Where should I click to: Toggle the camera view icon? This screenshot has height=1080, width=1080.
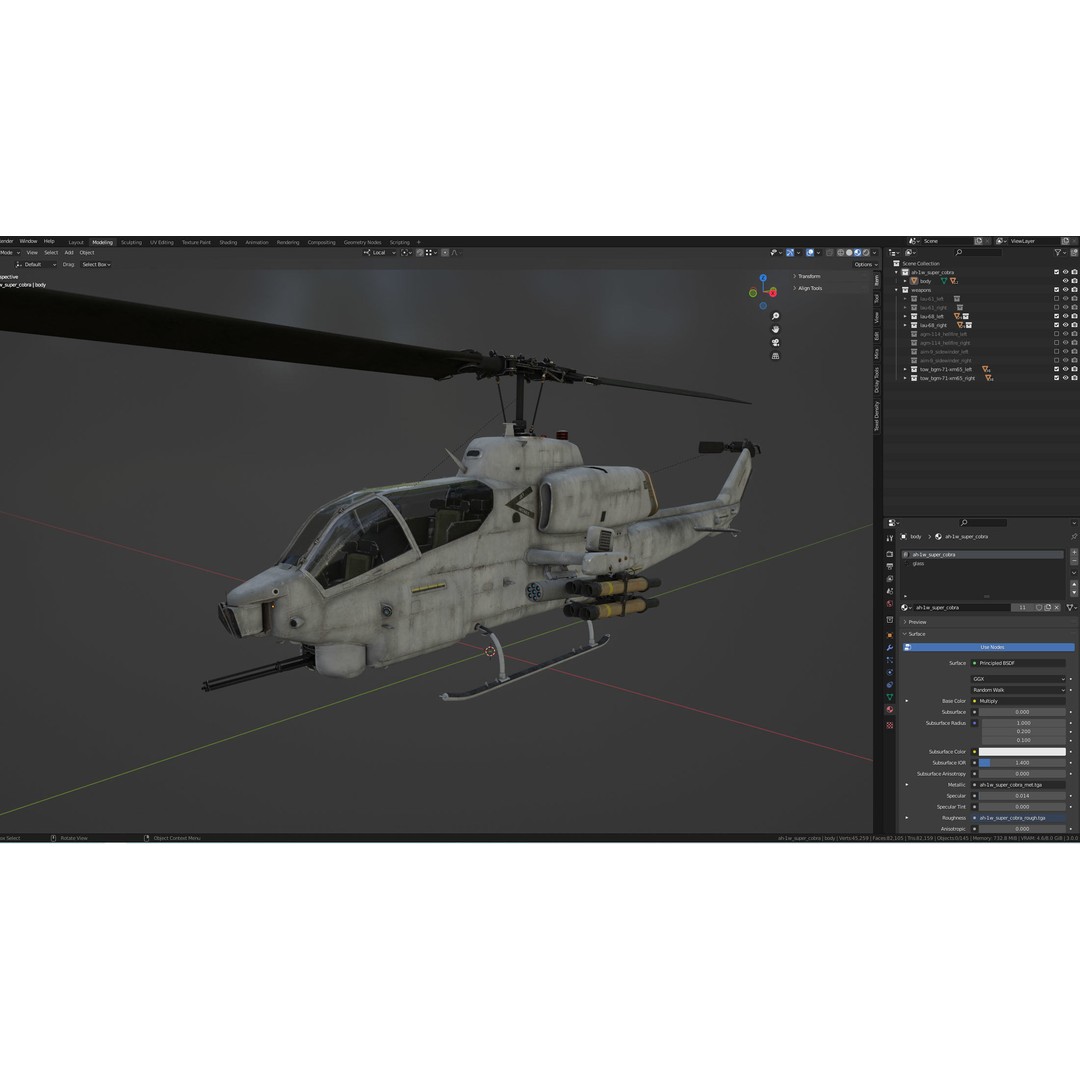(x=775, y=342)
